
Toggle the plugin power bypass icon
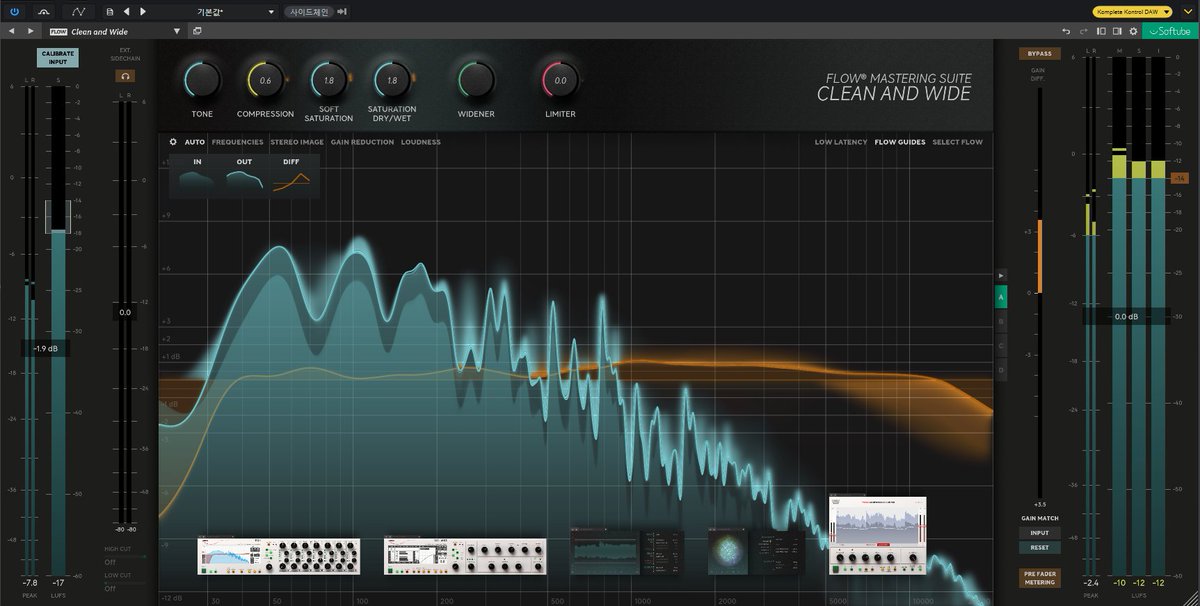(16, 11)
